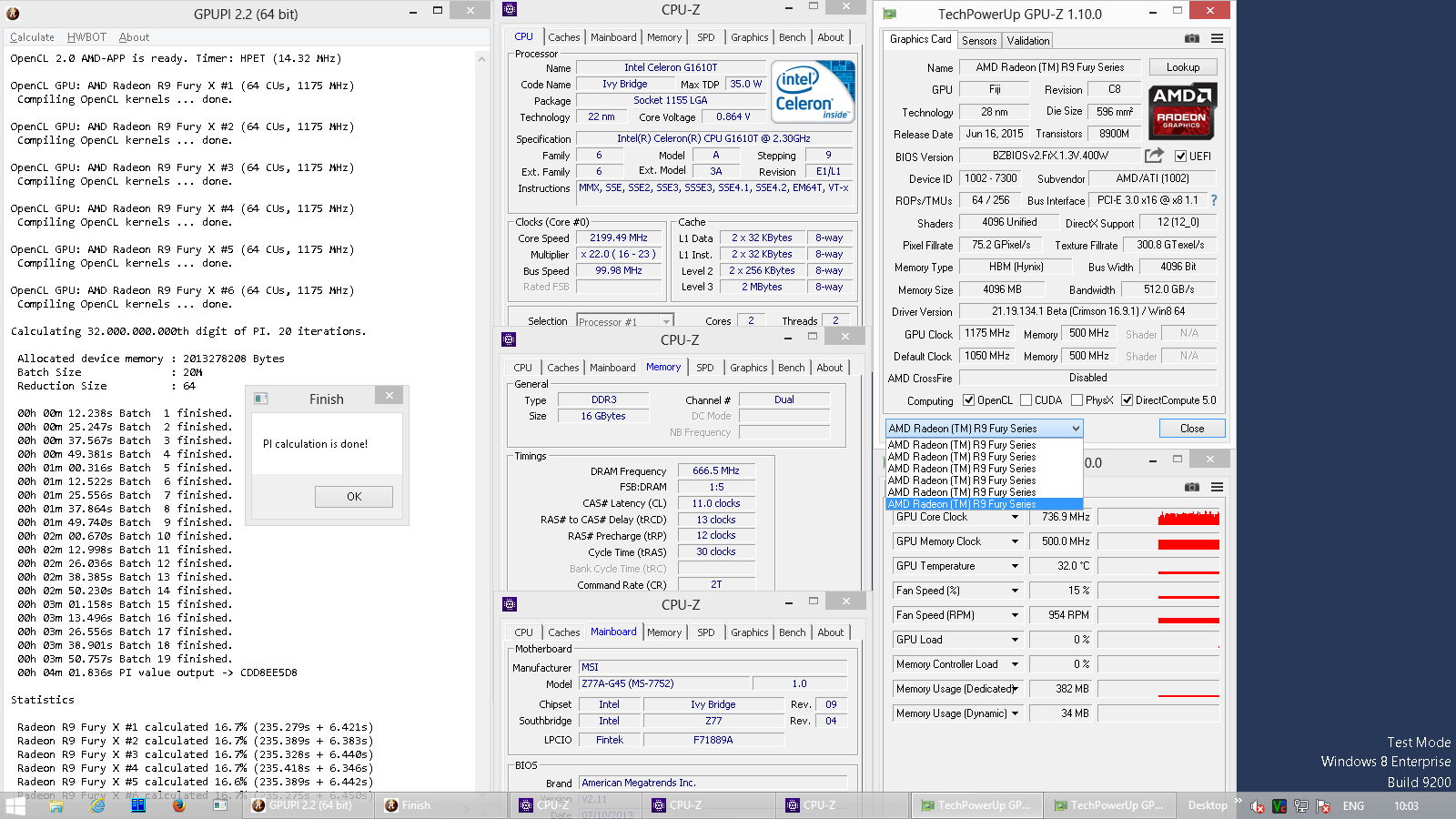1456x819 pixels.
Task: Click the Close button in GPU-Z
Action: [1192, 429]
